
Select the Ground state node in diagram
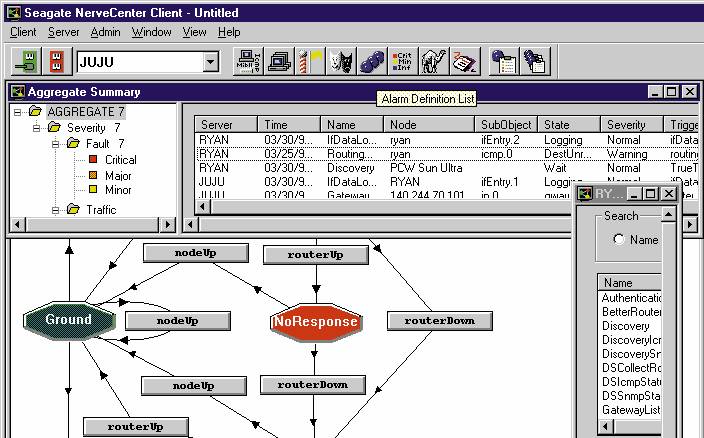69,320
